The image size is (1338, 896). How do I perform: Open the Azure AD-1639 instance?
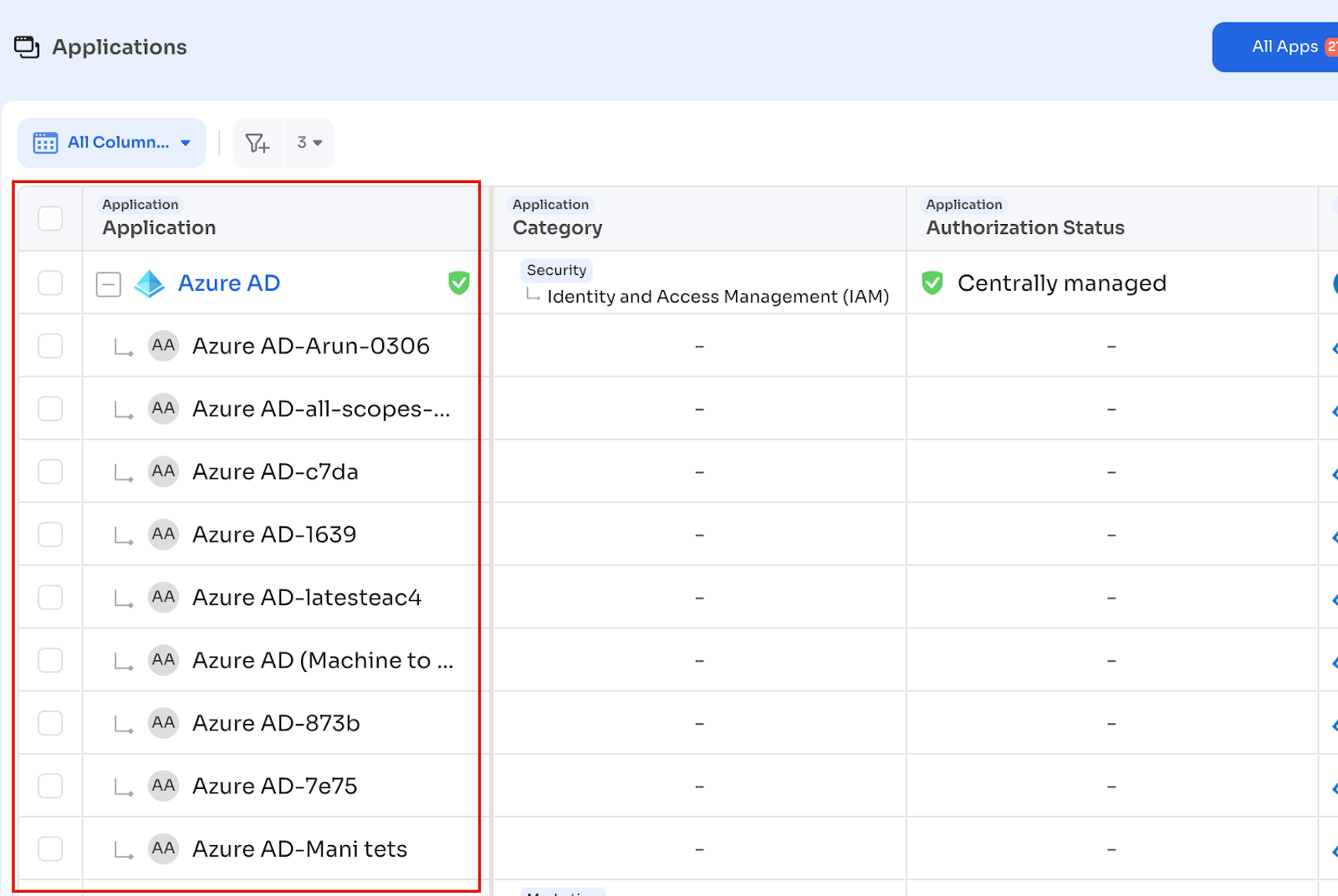[x=274, y=534]
